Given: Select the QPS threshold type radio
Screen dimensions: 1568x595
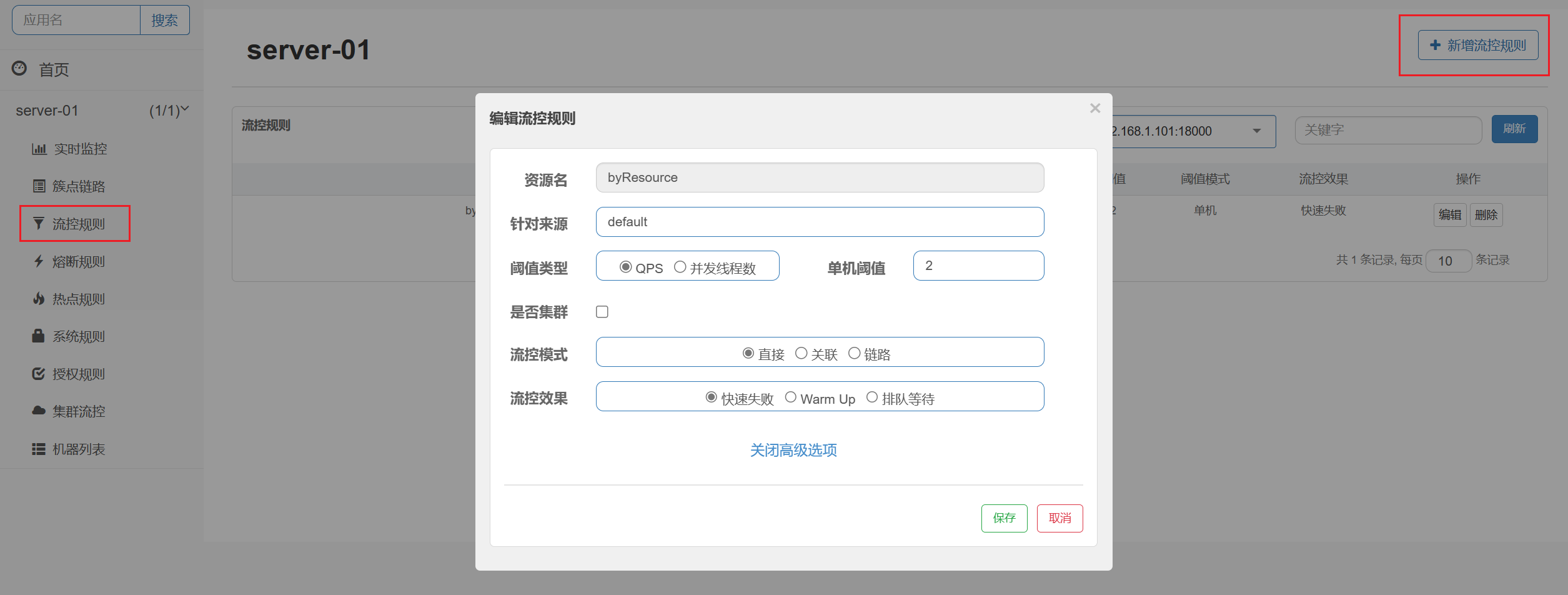Looking at the screenshot, I should point(625,267).
